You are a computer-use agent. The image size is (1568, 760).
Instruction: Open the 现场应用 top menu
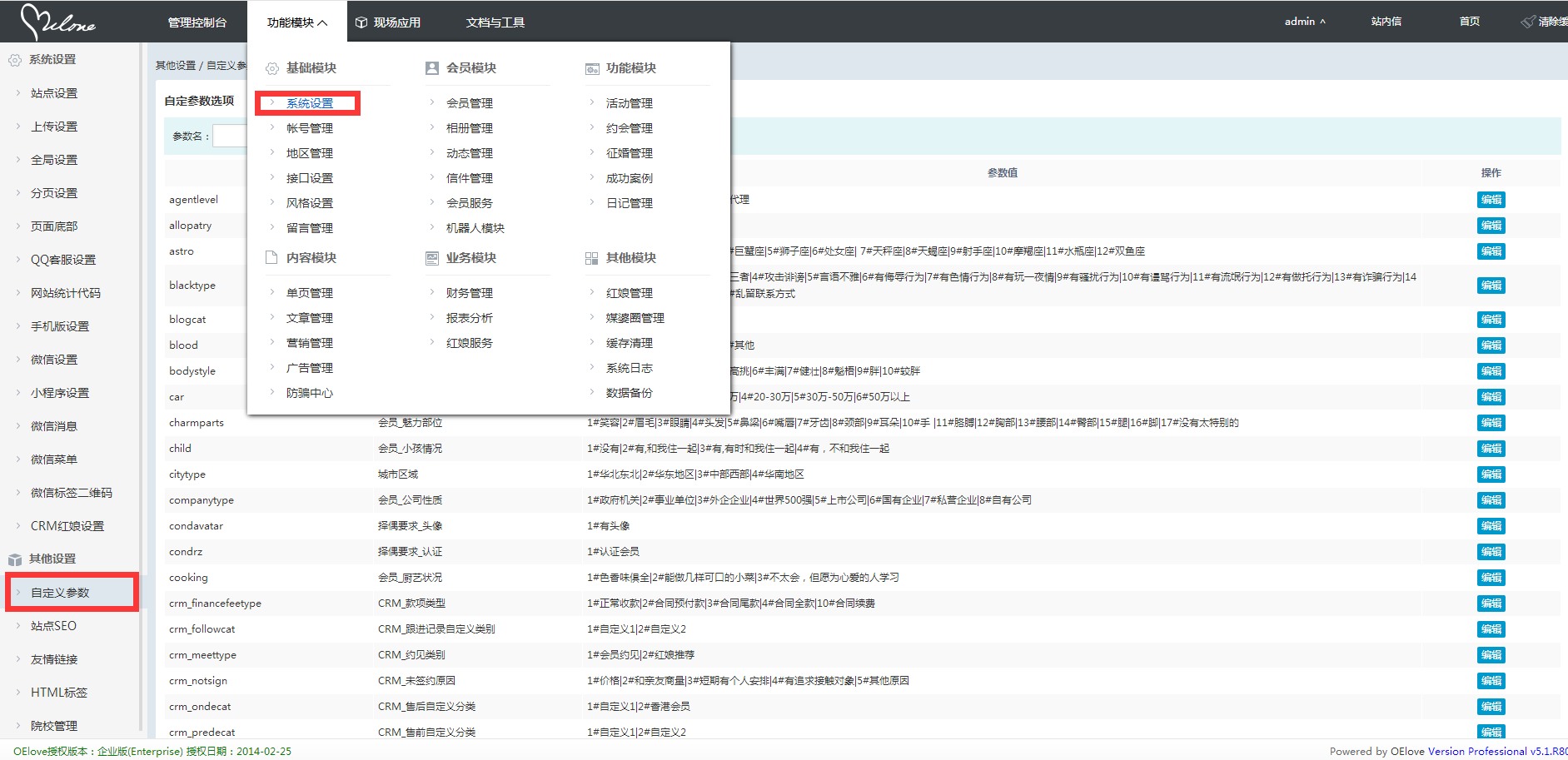(x=397, y=22)
